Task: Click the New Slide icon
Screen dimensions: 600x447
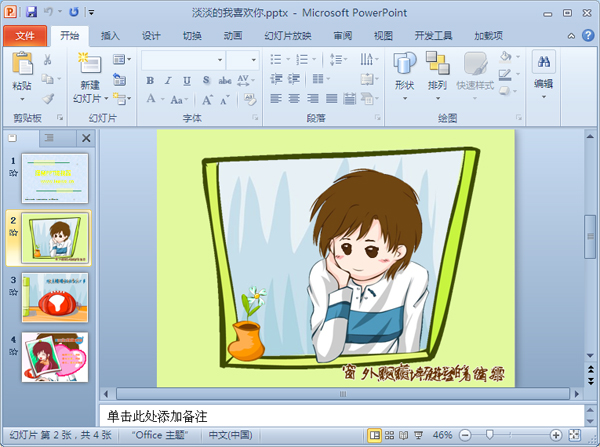Action: (x=90, y=63)
